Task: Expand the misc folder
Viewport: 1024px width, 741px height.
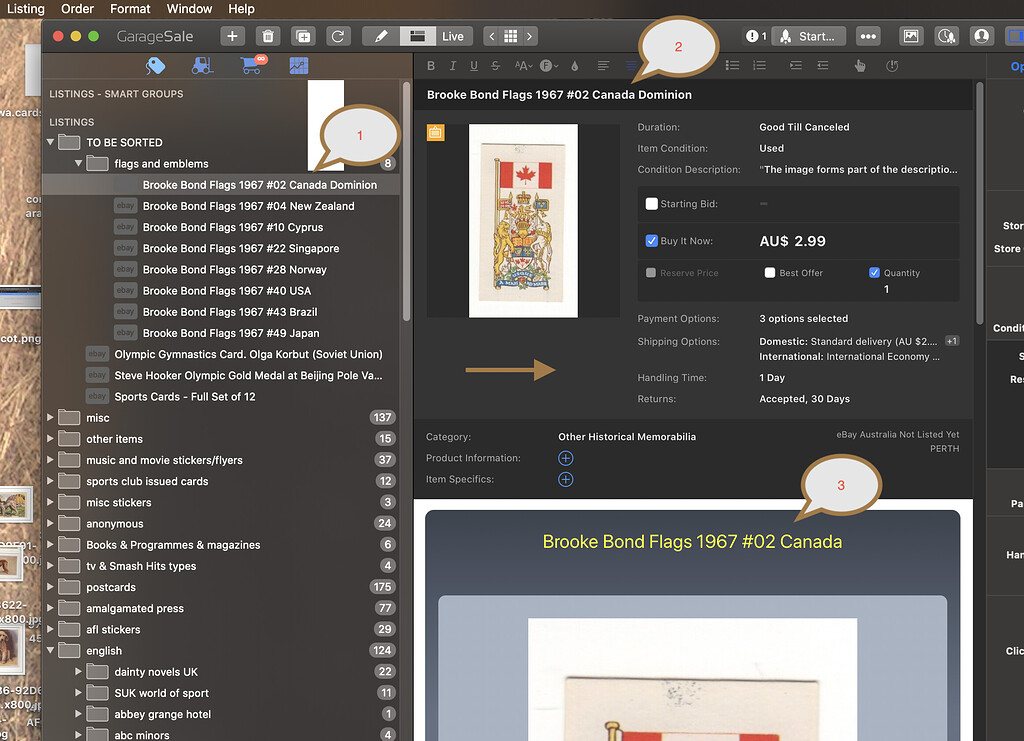Action: click(x=50, y=417)
